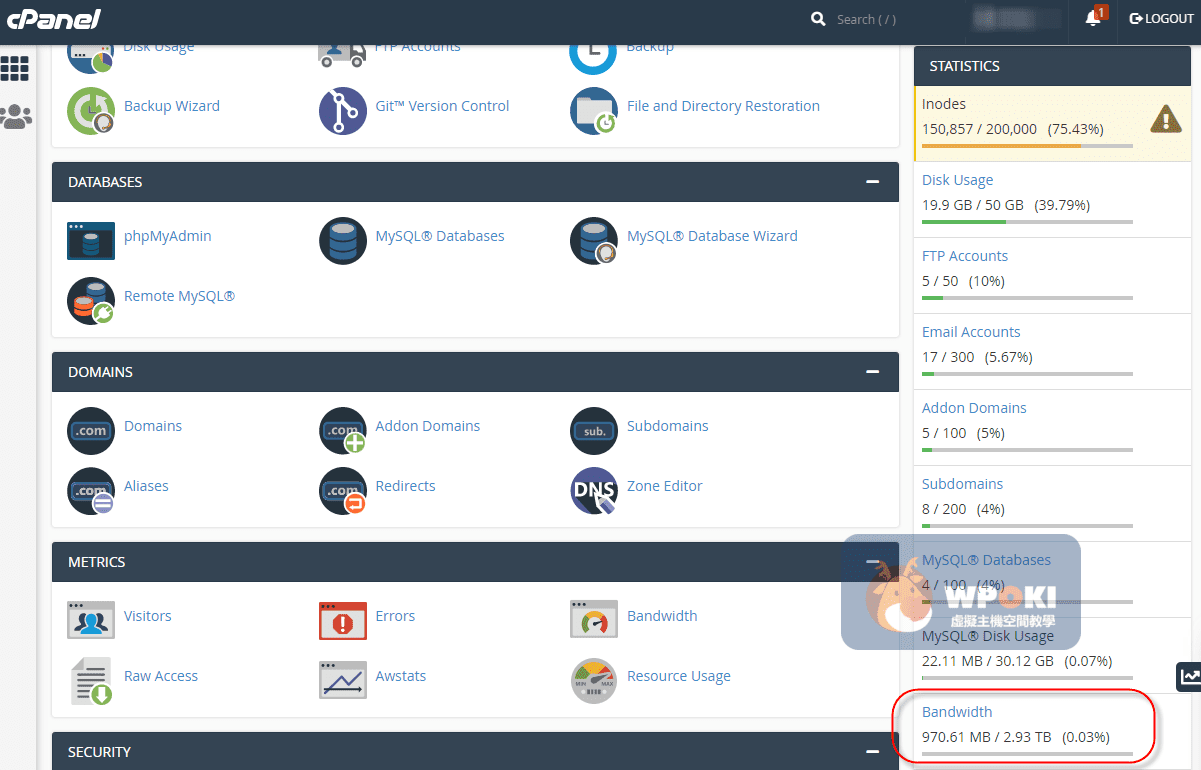1201x770 pixels.
Task: Open the user manager sidebar icon
Action: click(15, 117)
